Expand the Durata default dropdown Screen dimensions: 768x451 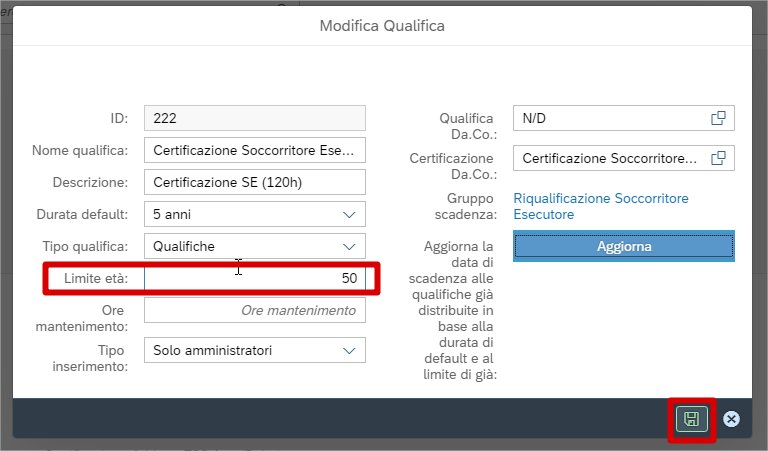point(349,214)
